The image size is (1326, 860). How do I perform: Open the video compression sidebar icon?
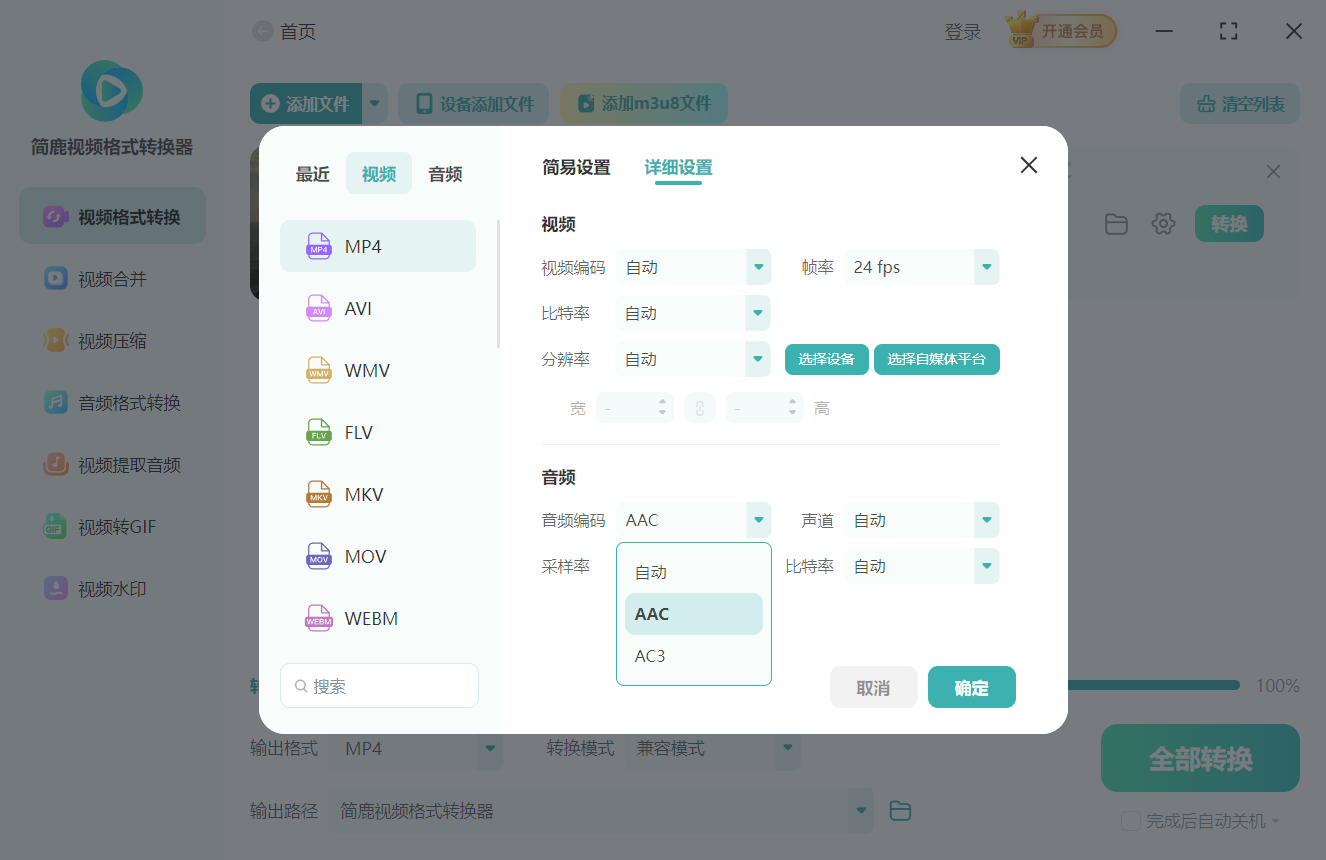coord(55,340)
